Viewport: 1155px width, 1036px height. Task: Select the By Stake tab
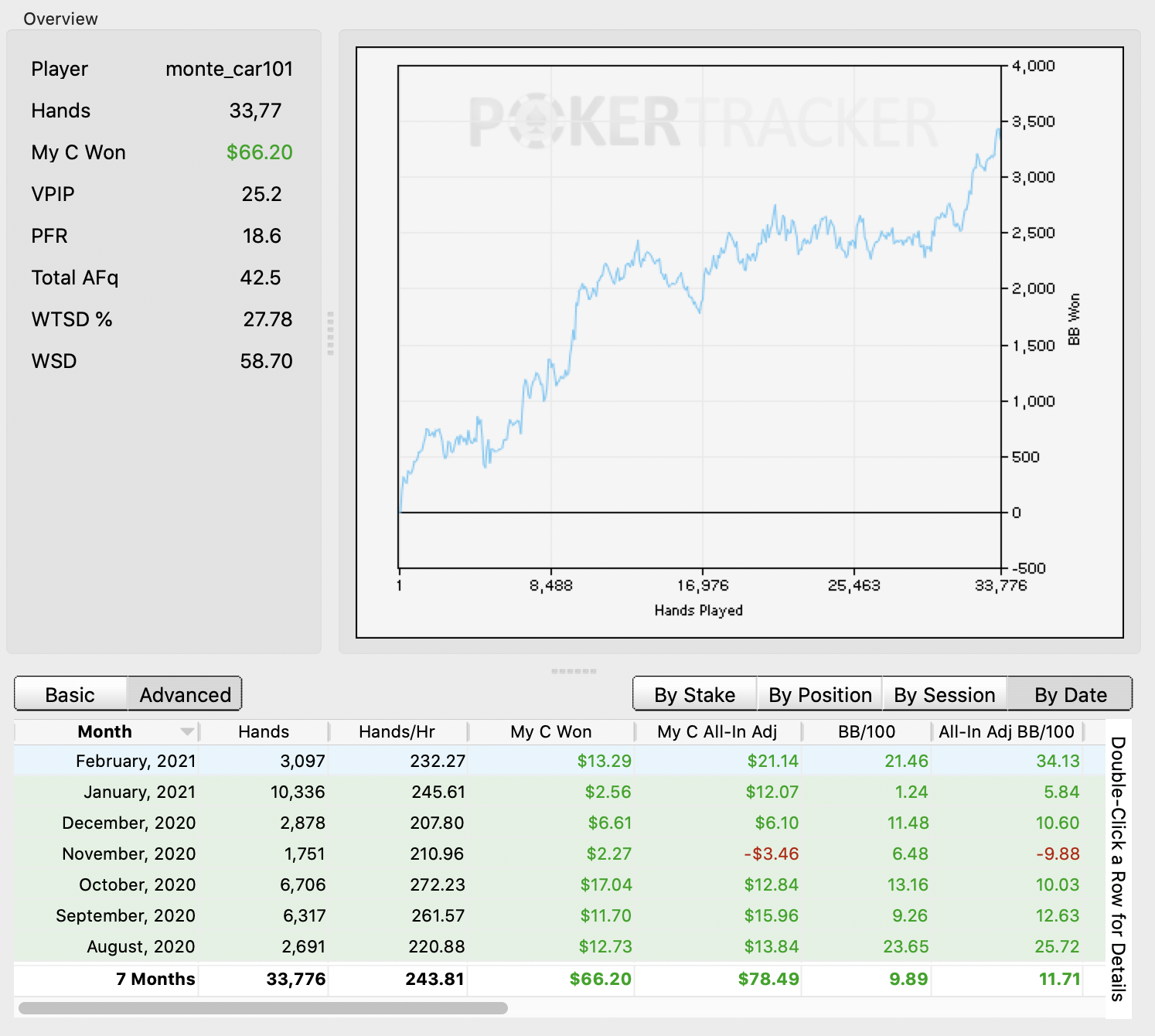pyautogui.click(x=694, y=694)
